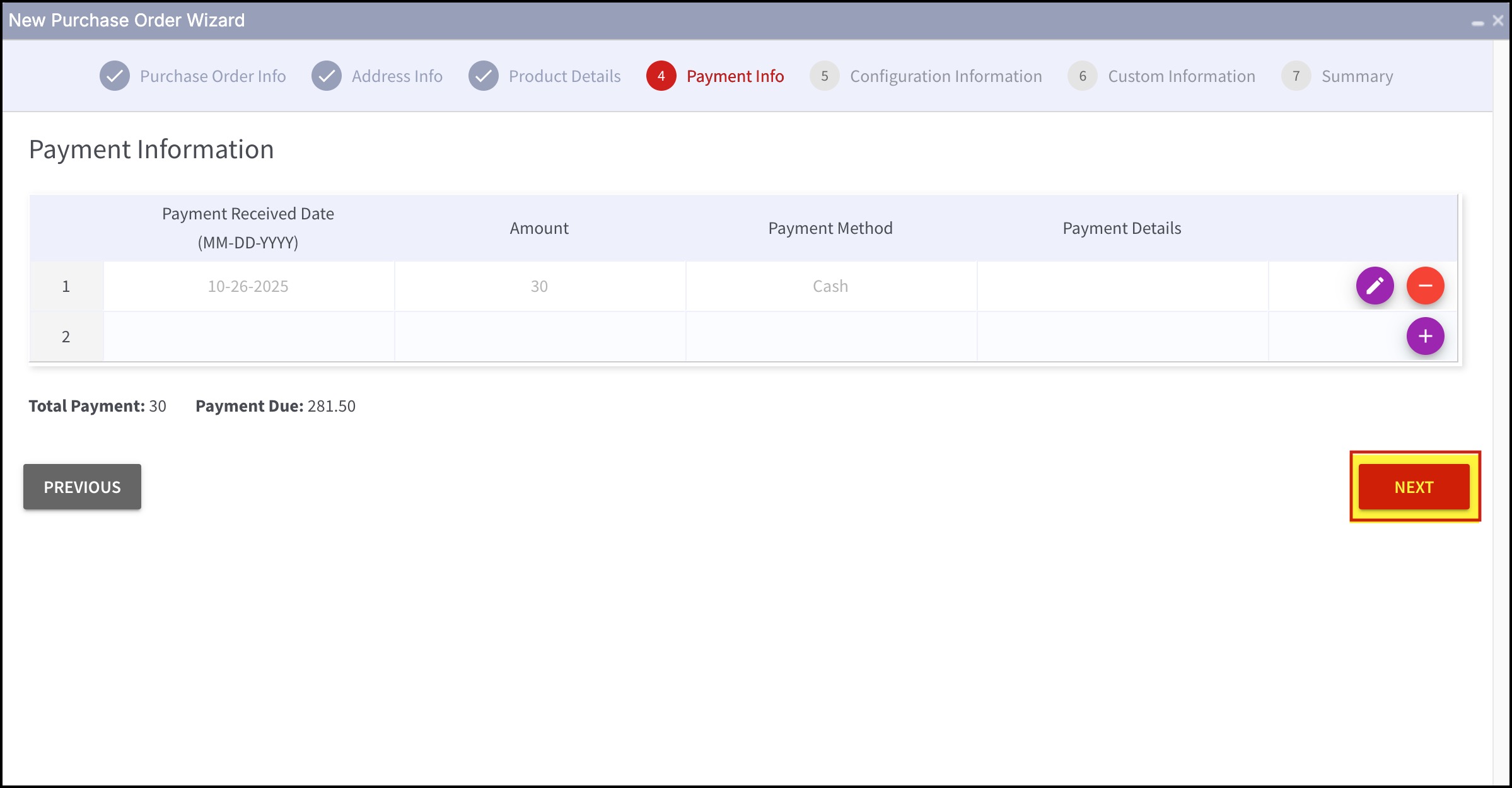Jump to the Summary step
The image size is (1512, 788).
tap(1357, 76)
